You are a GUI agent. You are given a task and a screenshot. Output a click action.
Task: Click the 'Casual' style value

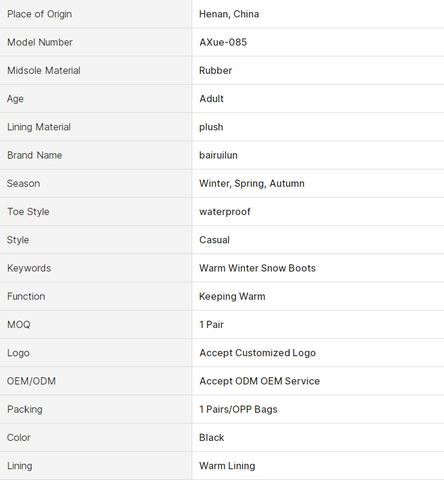214,240
